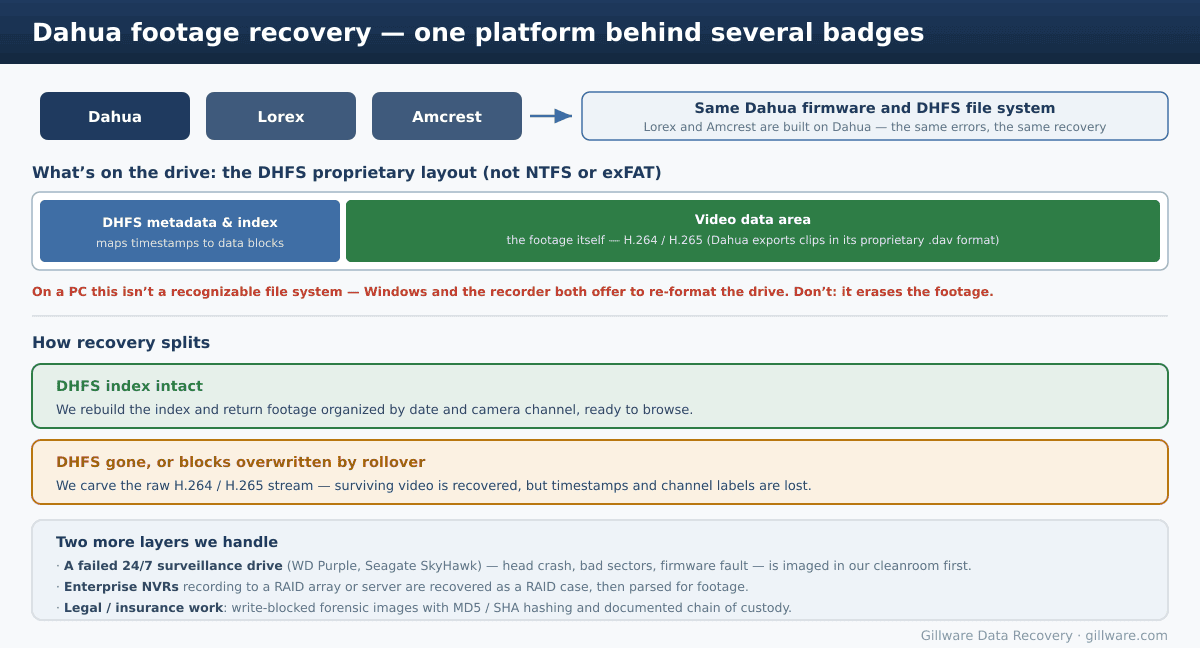Select the 'Same Dahua firmware and DHFS file system' box

[875, 116]
